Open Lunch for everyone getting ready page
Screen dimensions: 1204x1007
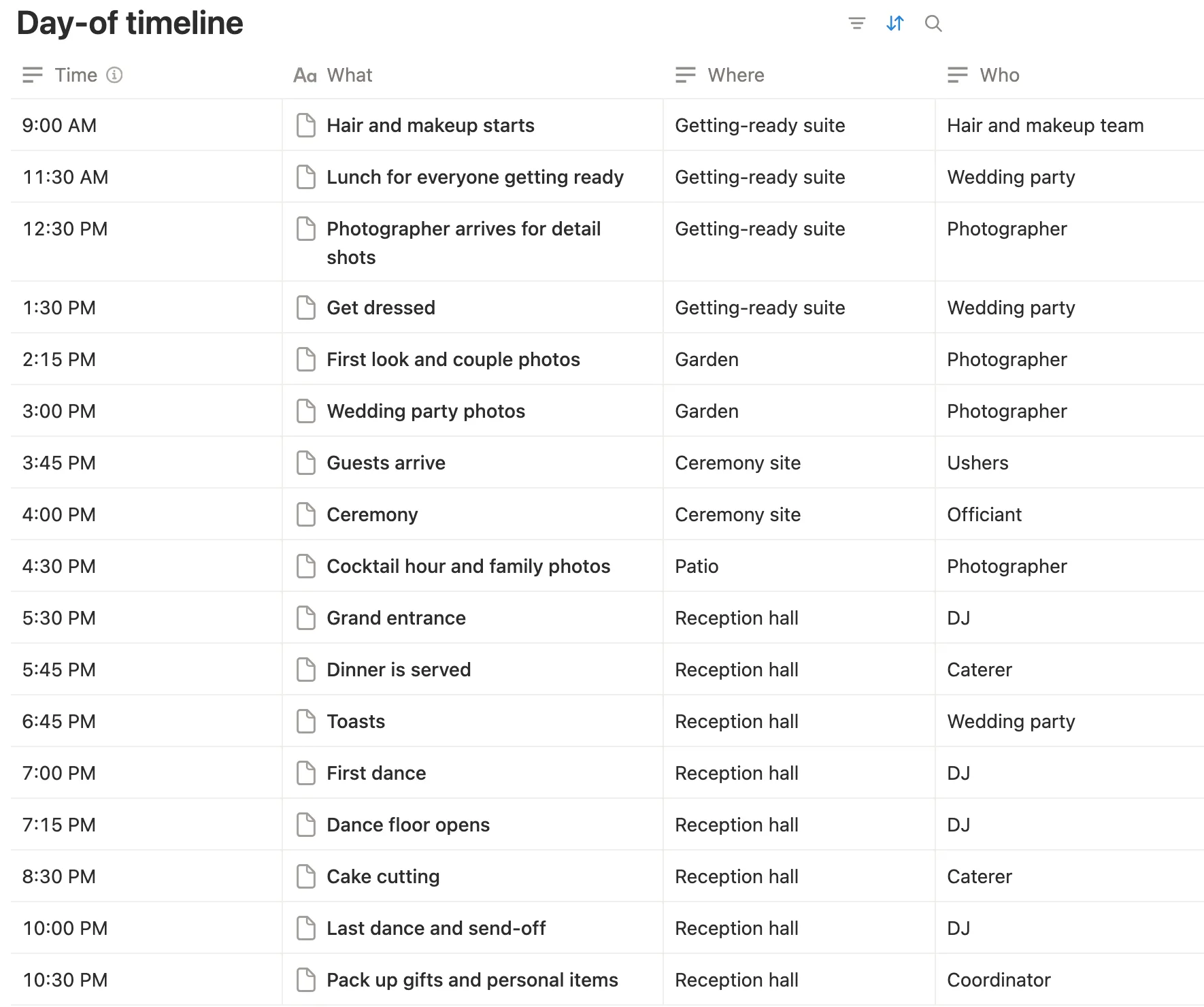(475, 177)
